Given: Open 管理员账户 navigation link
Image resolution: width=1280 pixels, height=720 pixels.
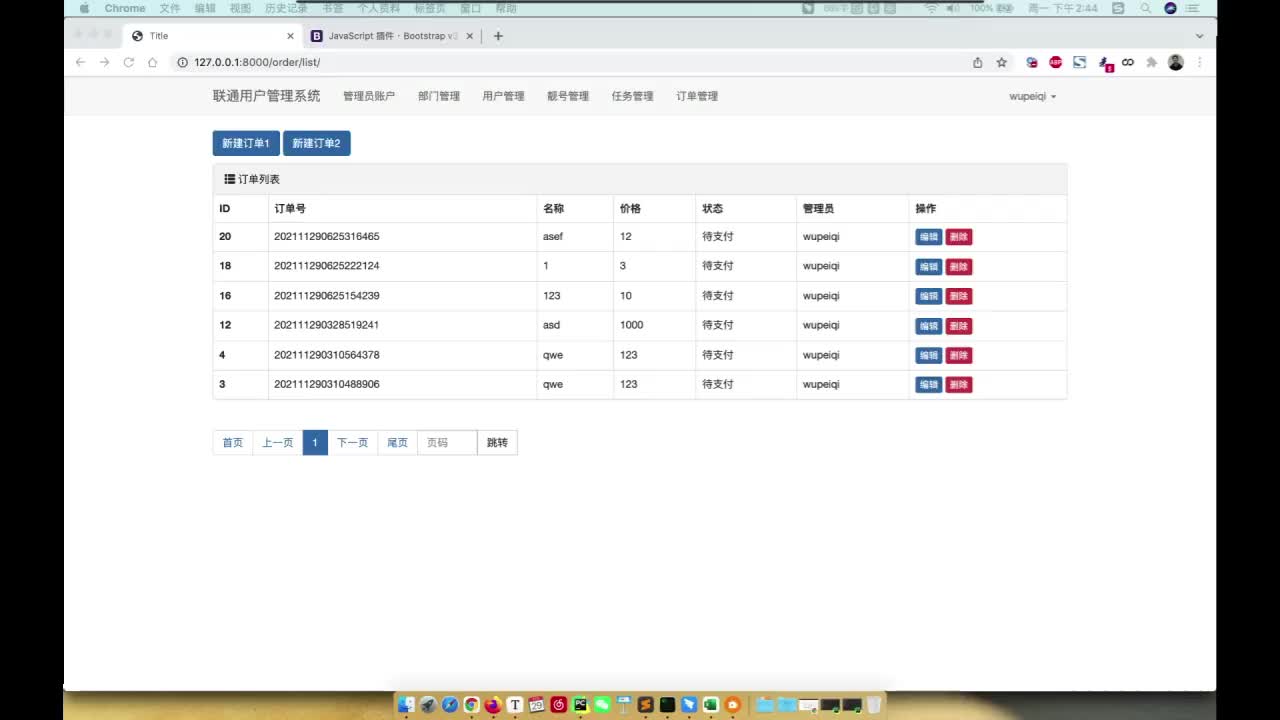Looking at the screenshot, I should tap(369, 96).
